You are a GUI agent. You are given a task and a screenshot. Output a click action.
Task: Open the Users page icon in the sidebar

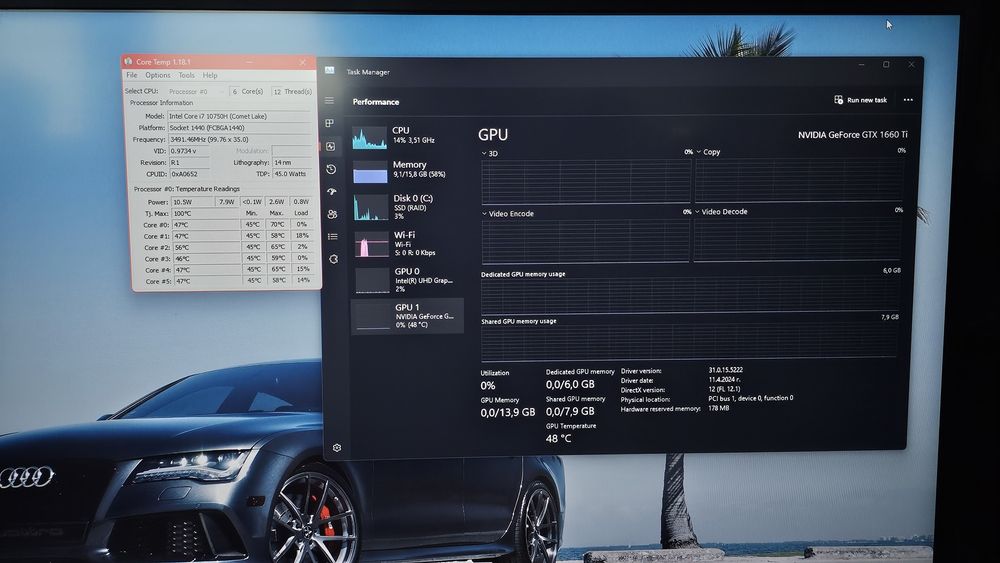point(332,214)
